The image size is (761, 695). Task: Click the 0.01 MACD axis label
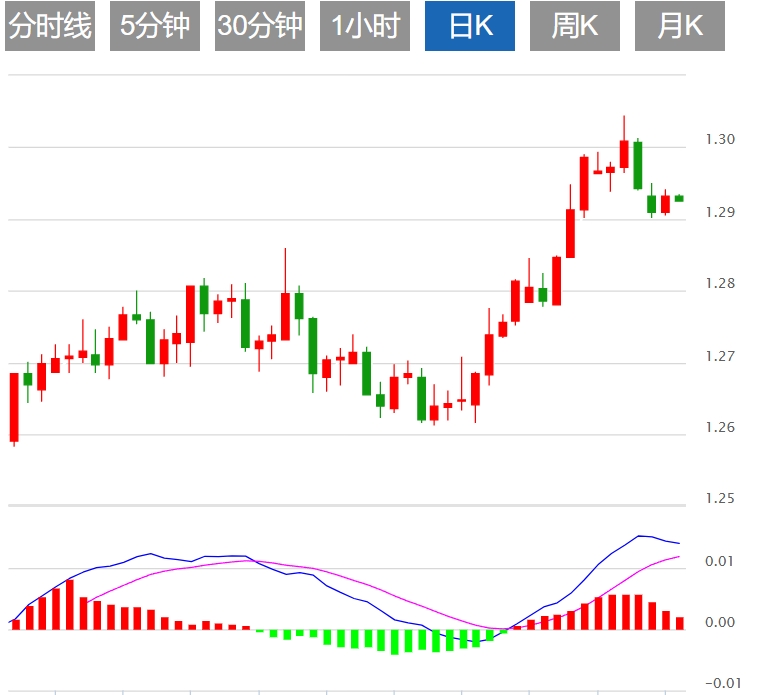(x=720, y=561)
